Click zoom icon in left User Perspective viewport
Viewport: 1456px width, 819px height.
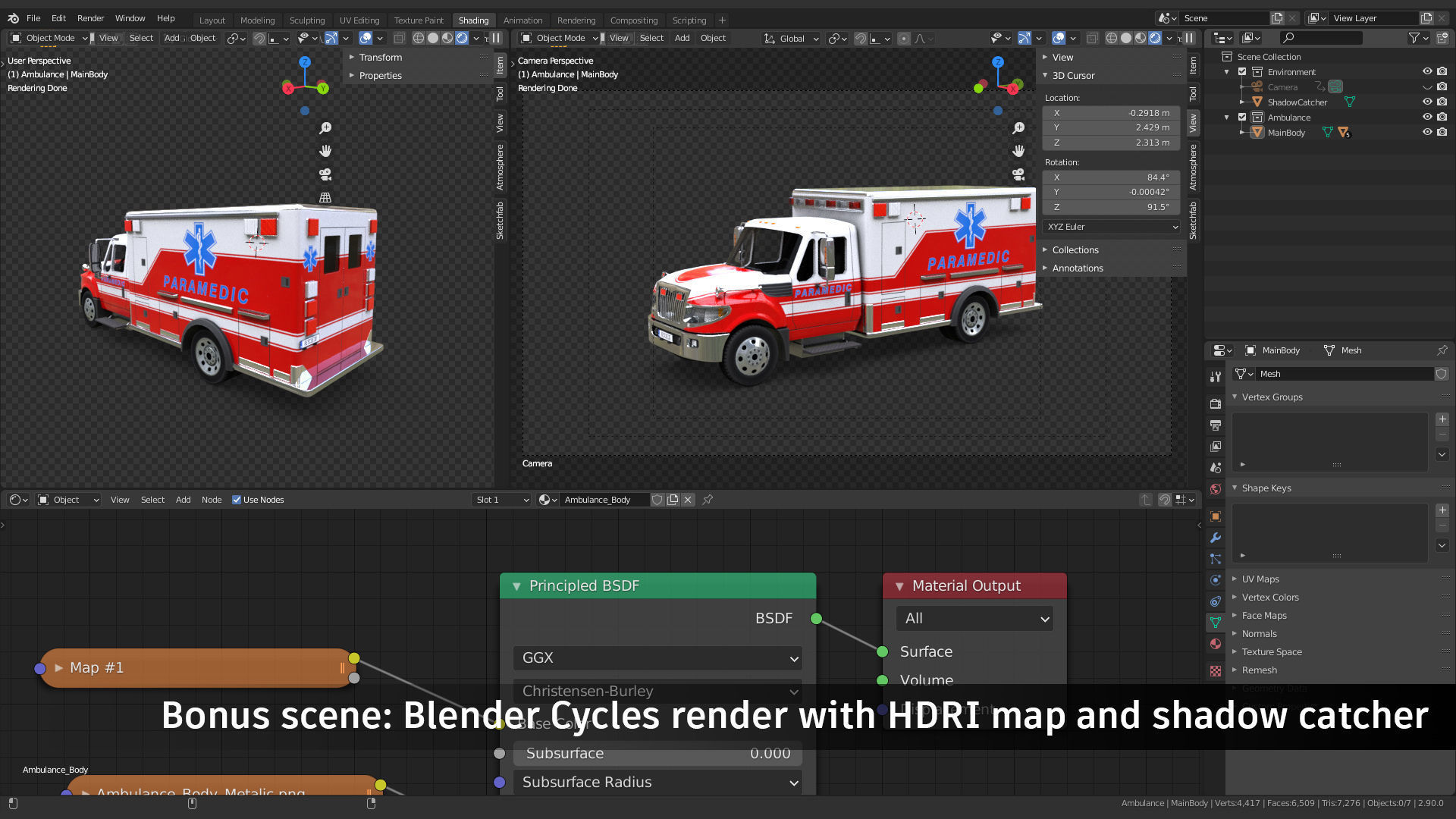325,128
